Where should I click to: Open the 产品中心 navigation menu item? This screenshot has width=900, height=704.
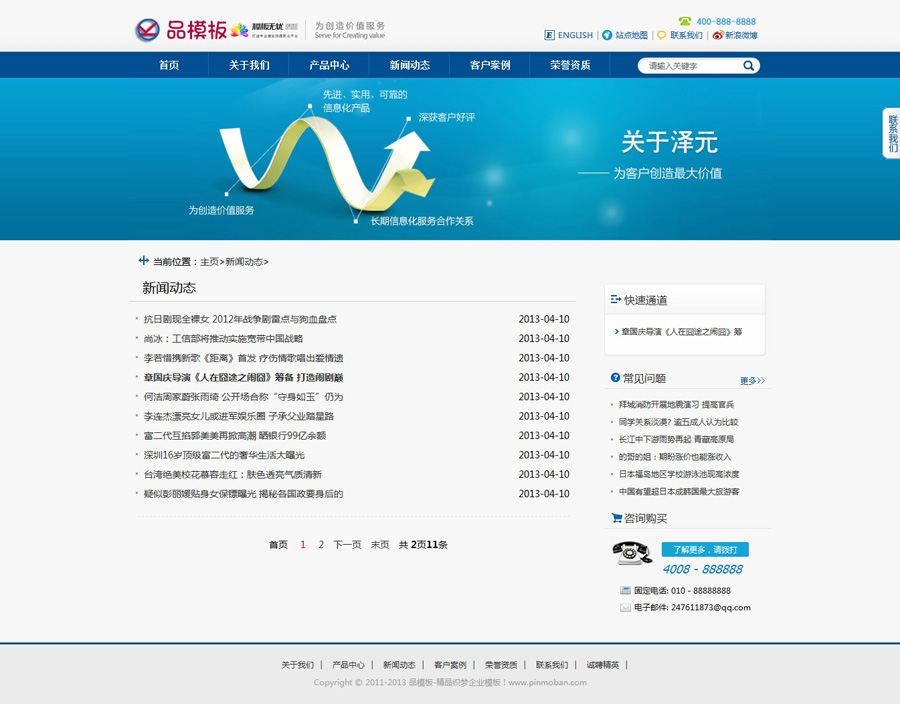point(329,65)
